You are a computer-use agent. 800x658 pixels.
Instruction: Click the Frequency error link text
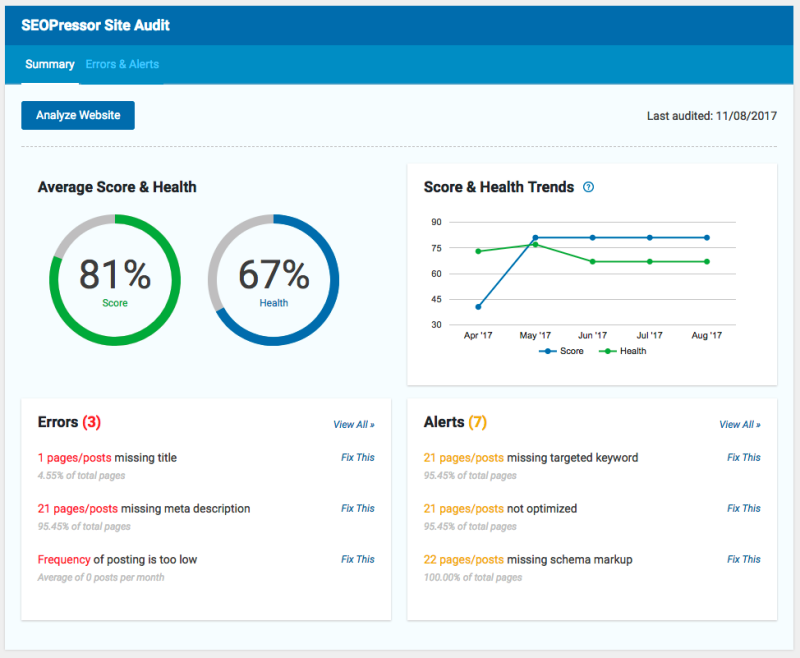(64, 560)
